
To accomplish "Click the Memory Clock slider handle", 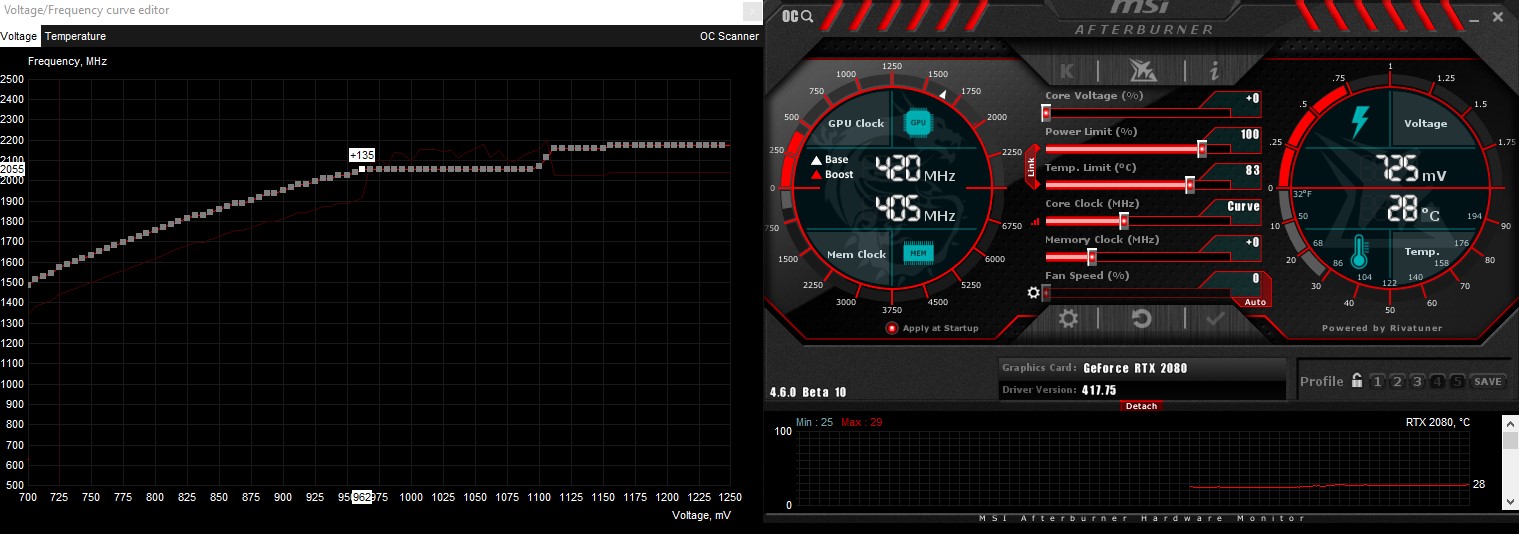I will click(1092, 257).
